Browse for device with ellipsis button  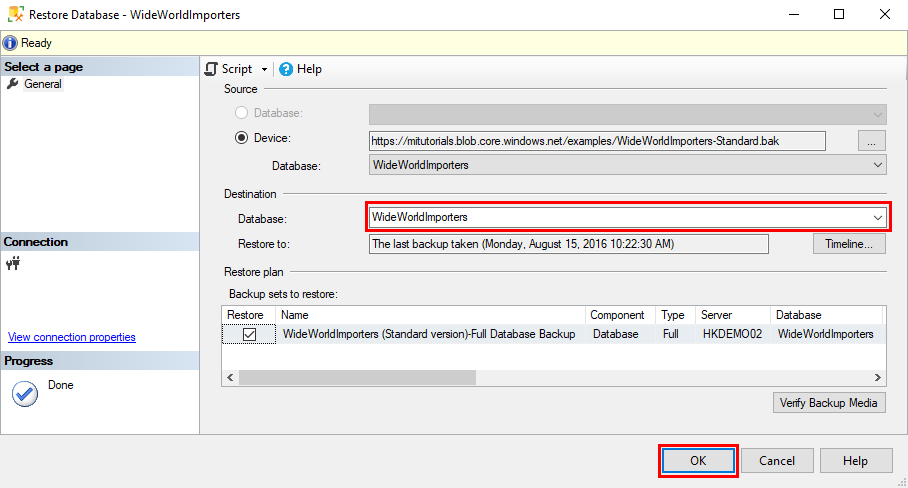point(872,141)
